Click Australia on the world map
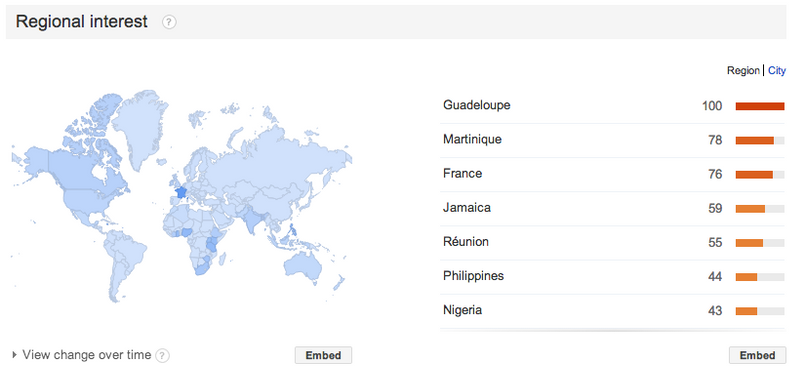800x389 pixels. (x=304, y=266)
